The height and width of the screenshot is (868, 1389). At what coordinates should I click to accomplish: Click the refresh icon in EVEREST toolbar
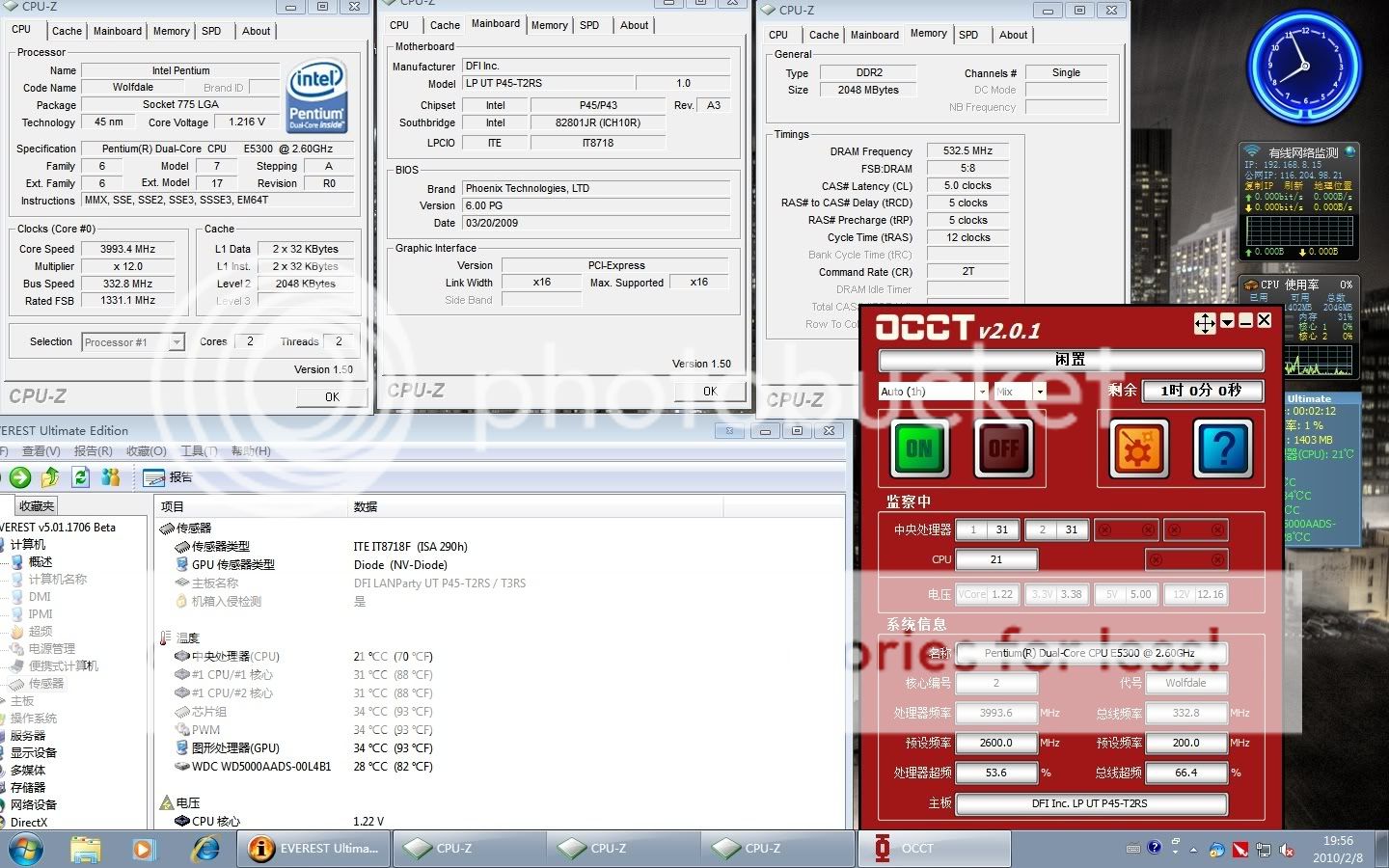(x=81, y=477)
